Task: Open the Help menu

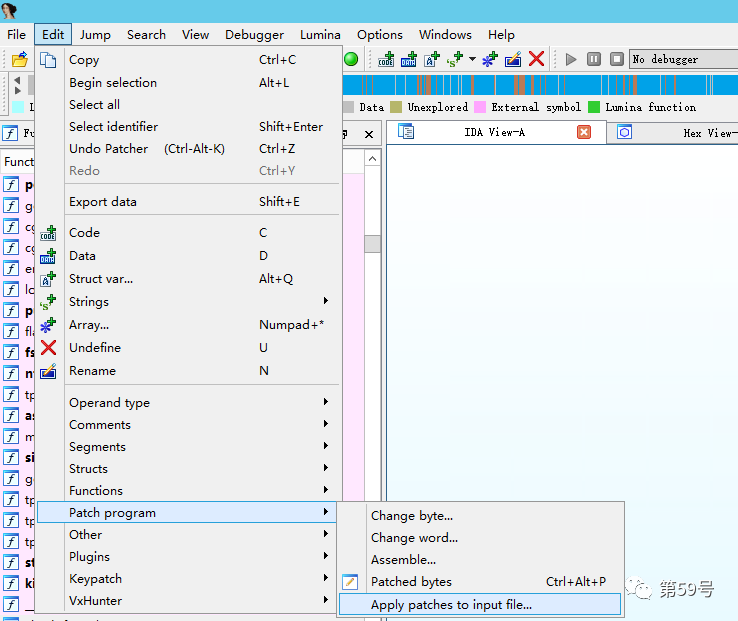Action: click(501, 35)
